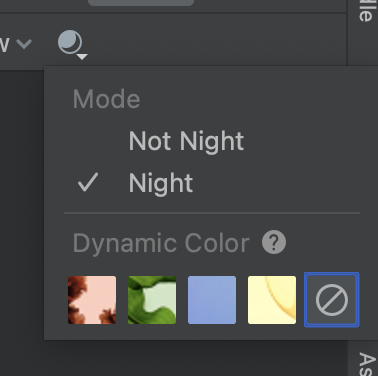The height and width of the screenshot is (376, 378).
Task: Choose the Night mode entry
Action: pos(161,183)
